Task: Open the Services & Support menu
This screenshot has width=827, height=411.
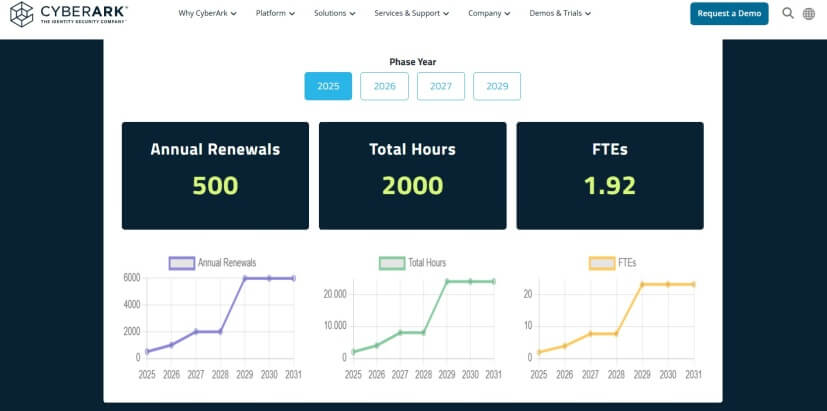Action: coord(411,14)
